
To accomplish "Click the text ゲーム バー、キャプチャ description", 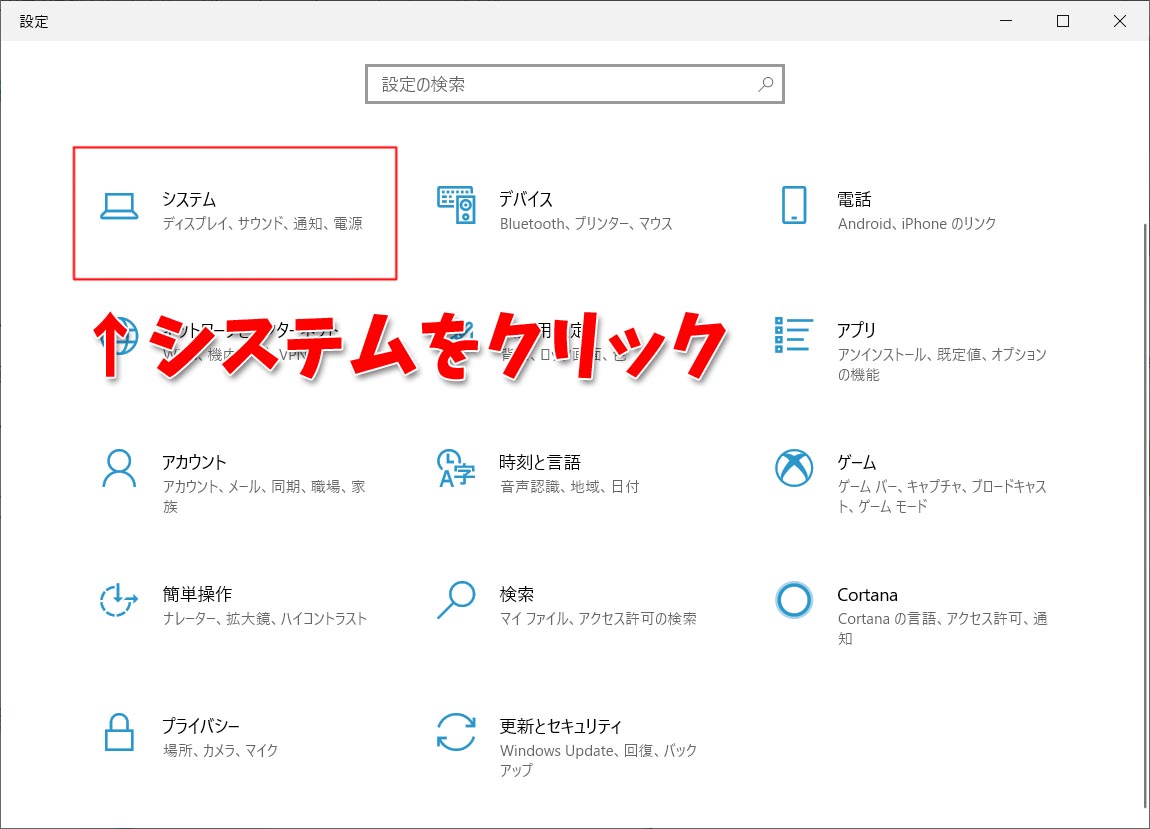I will click(942, 496).
